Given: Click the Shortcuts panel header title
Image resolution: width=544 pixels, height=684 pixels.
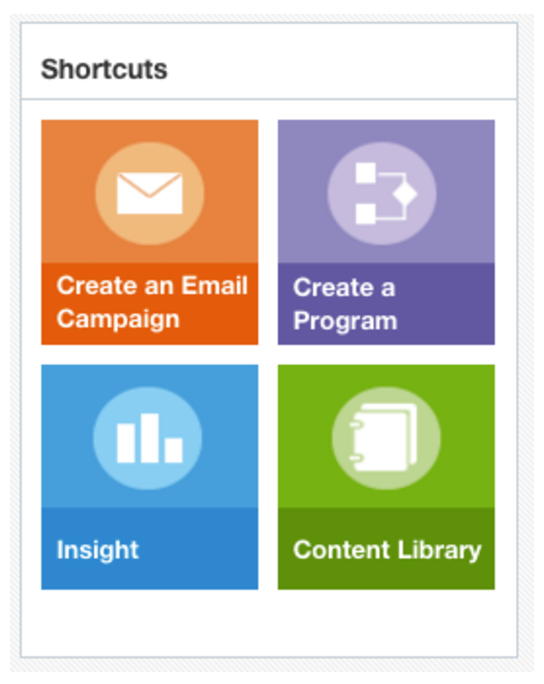Looking at the screenshot, I should point(104,69).
